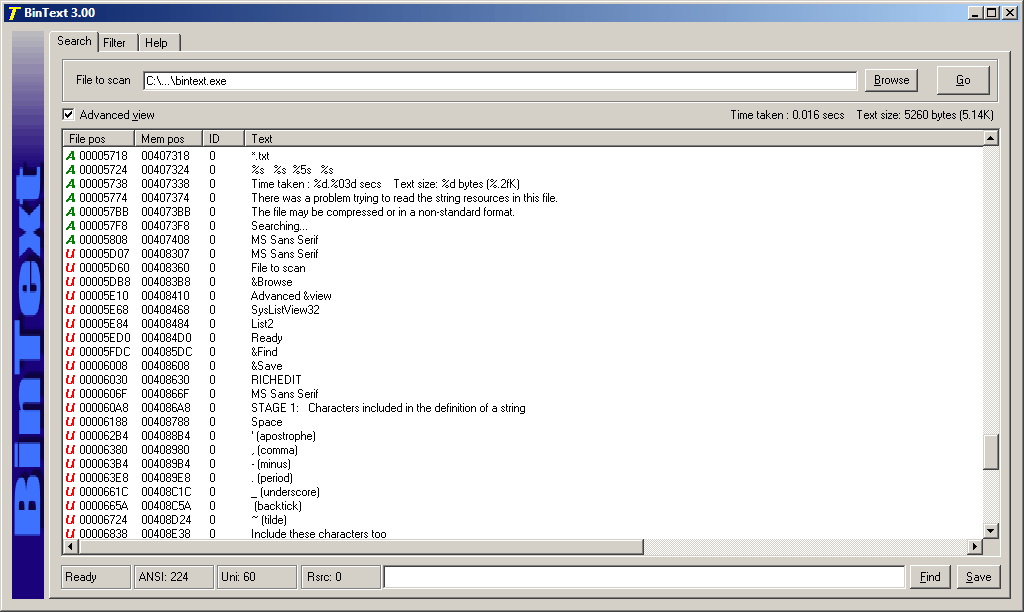Viewport: 1024px width, 612px height.
Task: Select the MS Sans Serif row at 0000606F
Action: click(522, 394)
